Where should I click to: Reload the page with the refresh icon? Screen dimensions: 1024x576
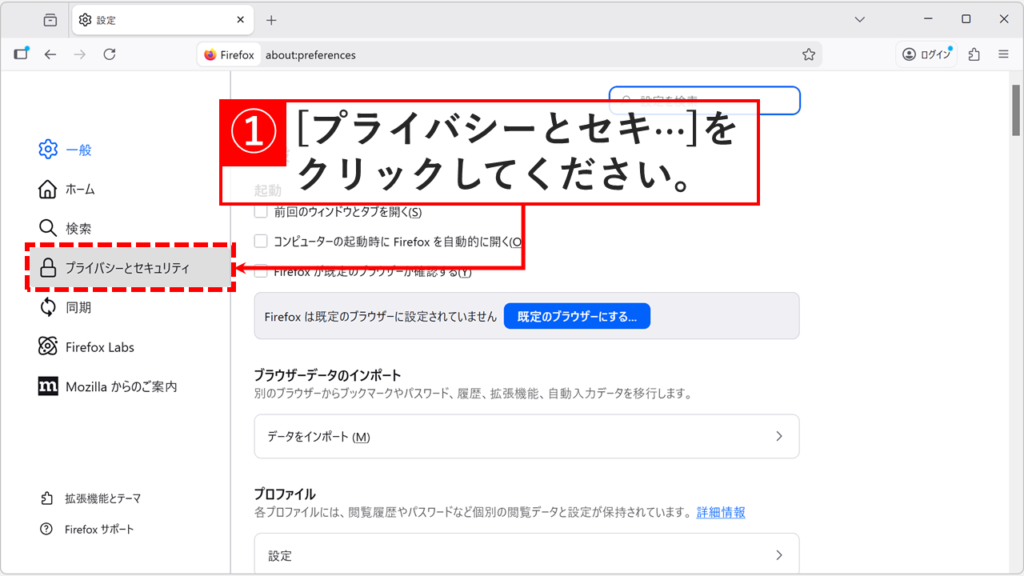pyautogui.click(x=110, y=55)
